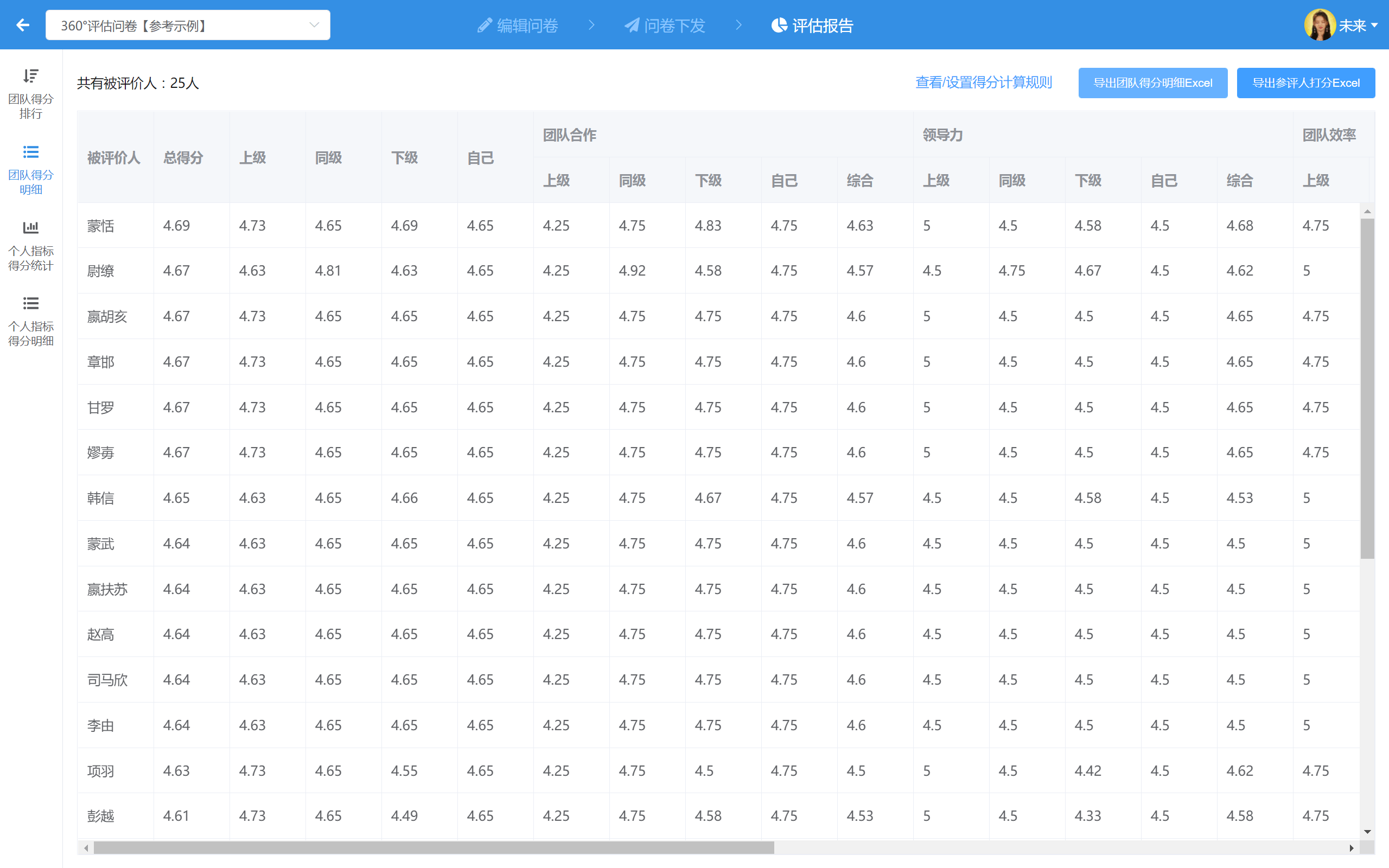Screen dimensions: 1389x868
Task: Click 导出参评人打分Excel button
Action: click(1306, 82)
